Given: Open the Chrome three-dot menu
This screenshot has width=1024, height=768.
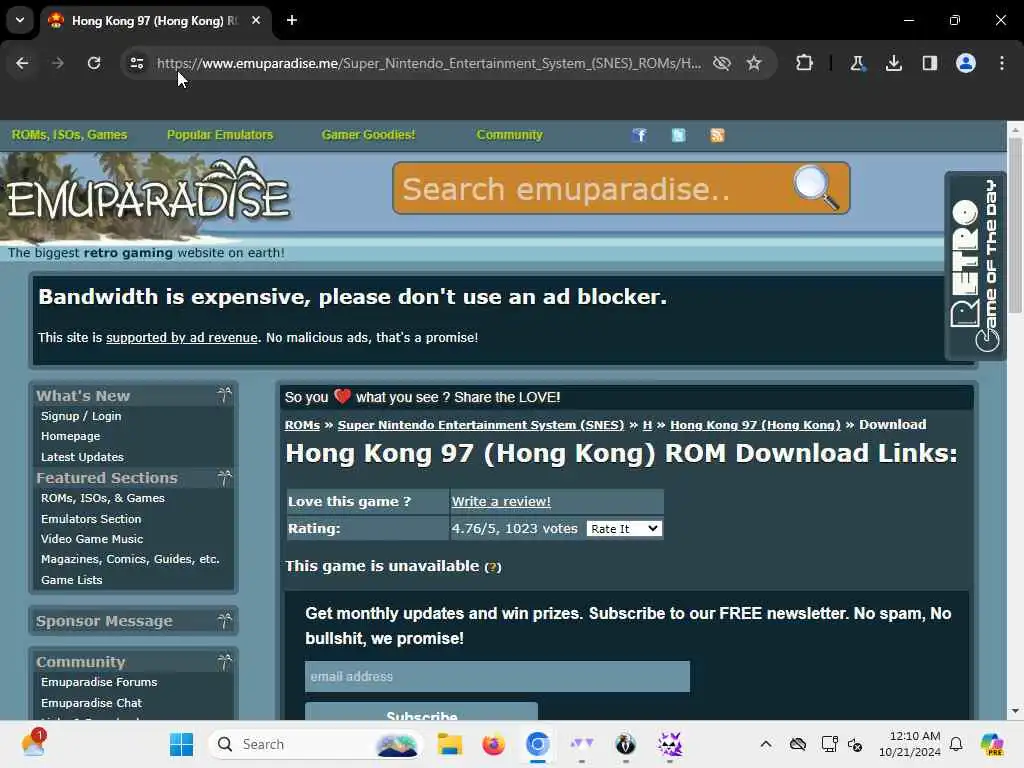Looking at the screenshot, I should point(1002,63).
